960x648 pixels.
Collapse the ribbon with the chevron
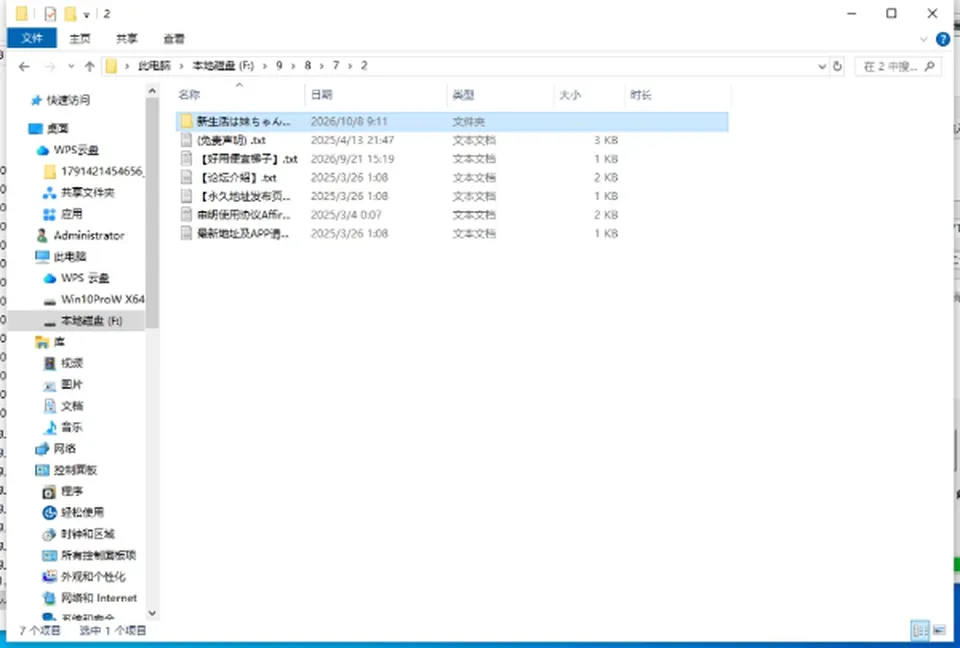[923, 39]
